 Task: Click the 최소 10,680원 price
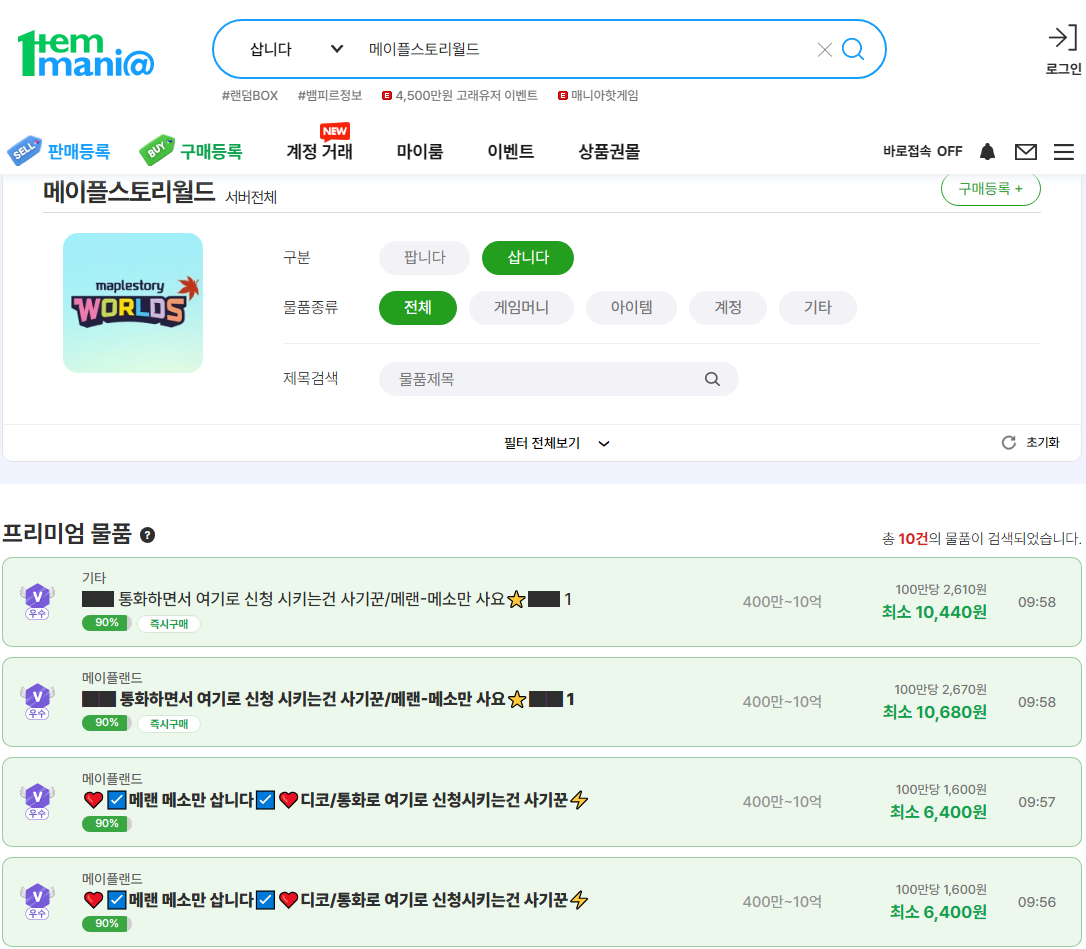pos(934,712)
